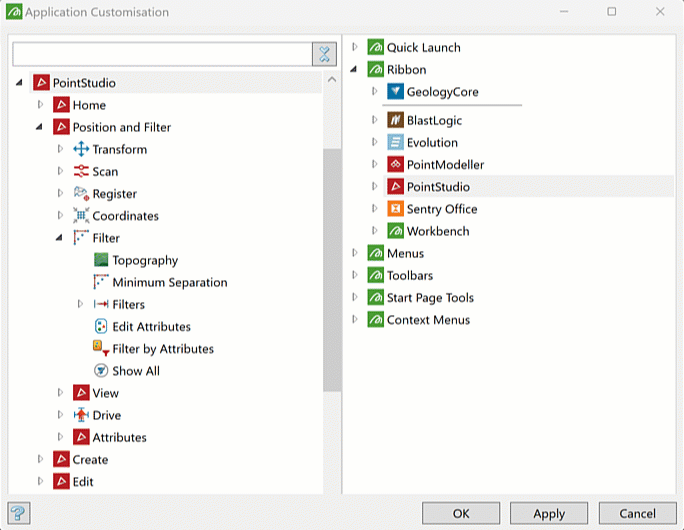
Task: Expand the Filters subgroup
Action: coord(80,304)
